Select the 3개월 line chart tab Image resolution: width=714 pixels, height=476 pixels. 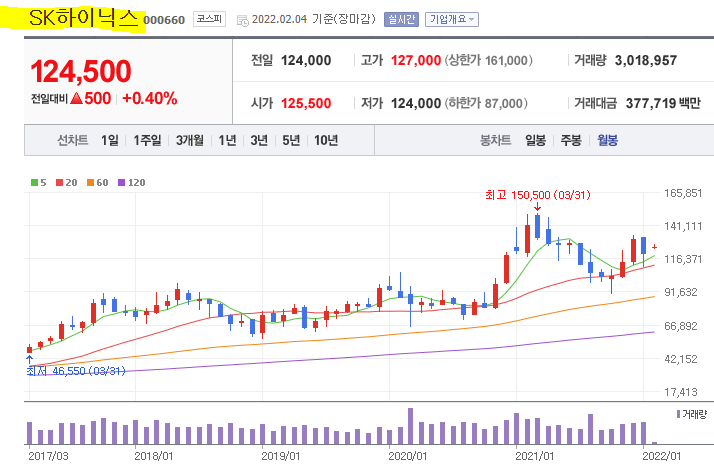190,140
